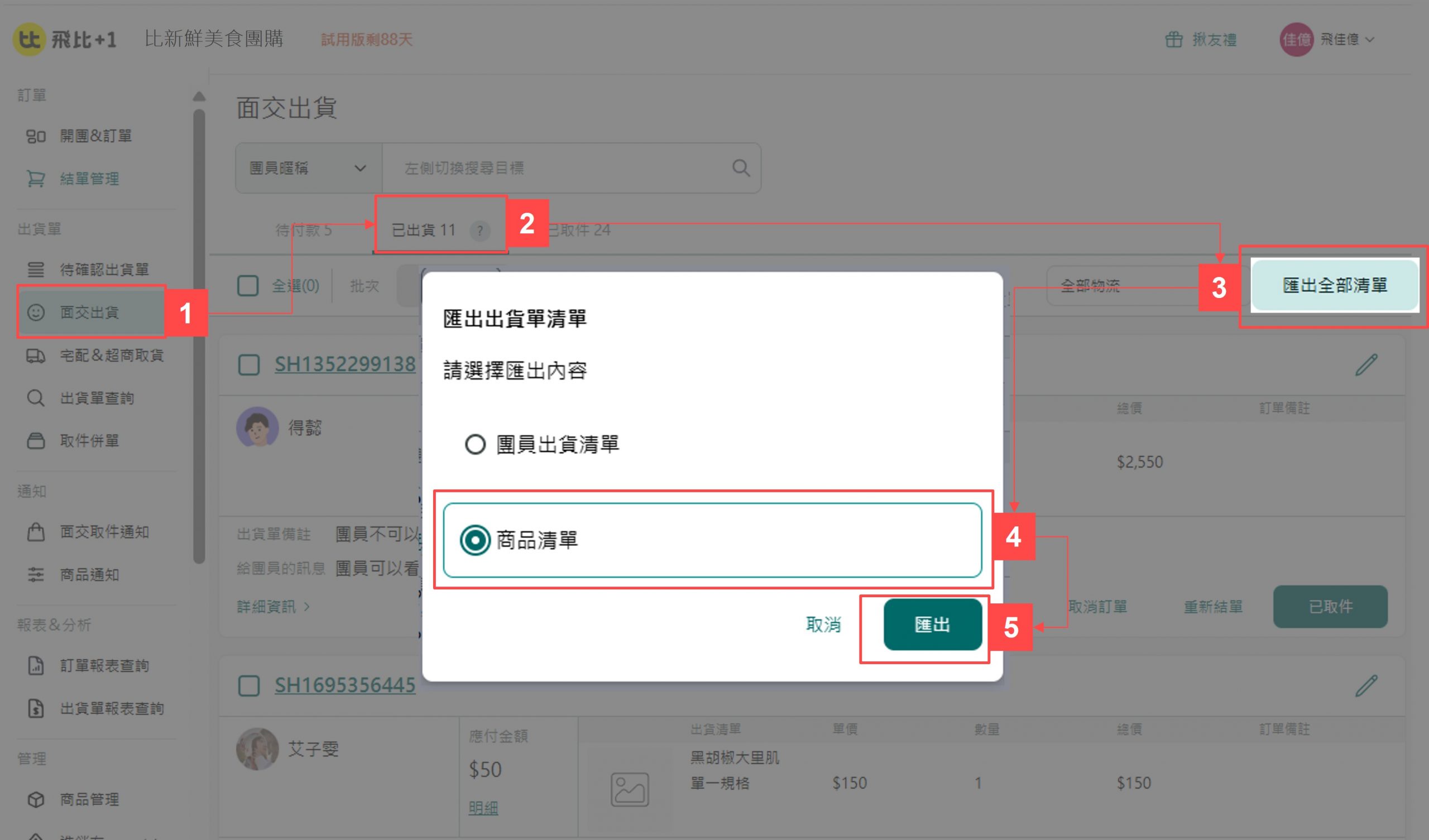Image resolution: width=1429 pixels, height=840 pixels.
Task: Click 取消 to cancel export dialog
Action: [823, 625]
